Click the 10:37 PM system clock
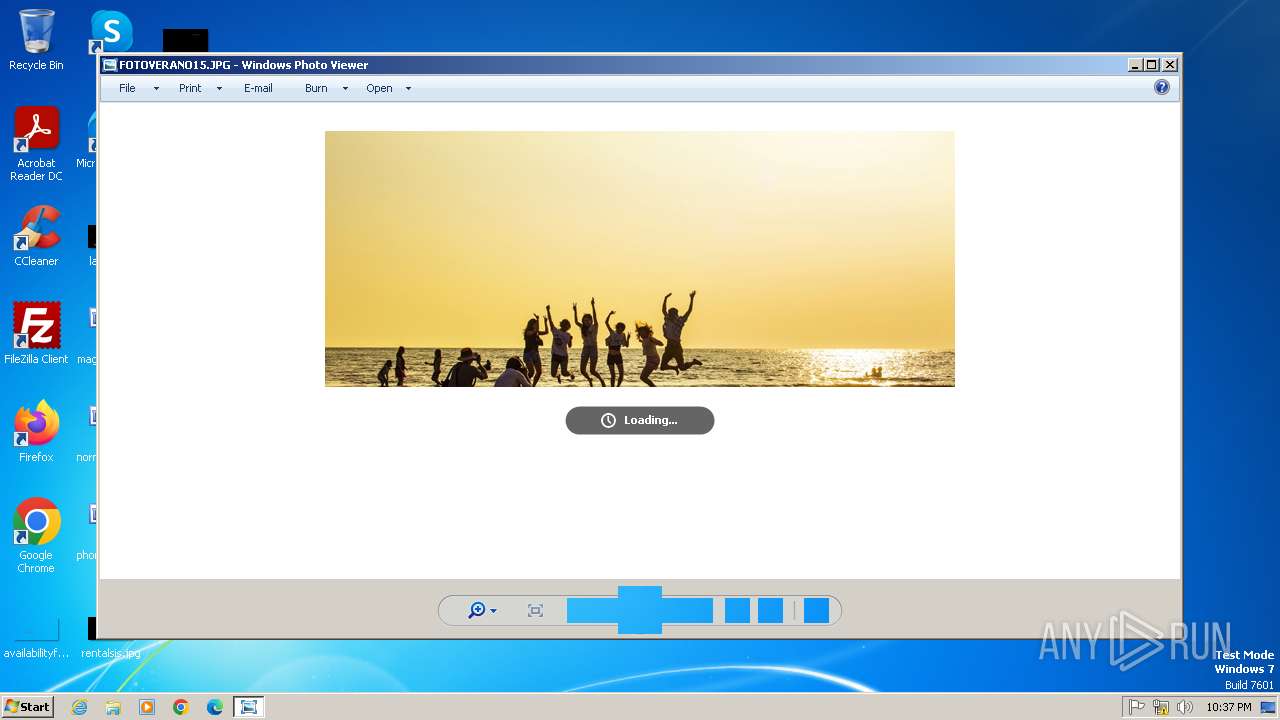 (1229, 707)
